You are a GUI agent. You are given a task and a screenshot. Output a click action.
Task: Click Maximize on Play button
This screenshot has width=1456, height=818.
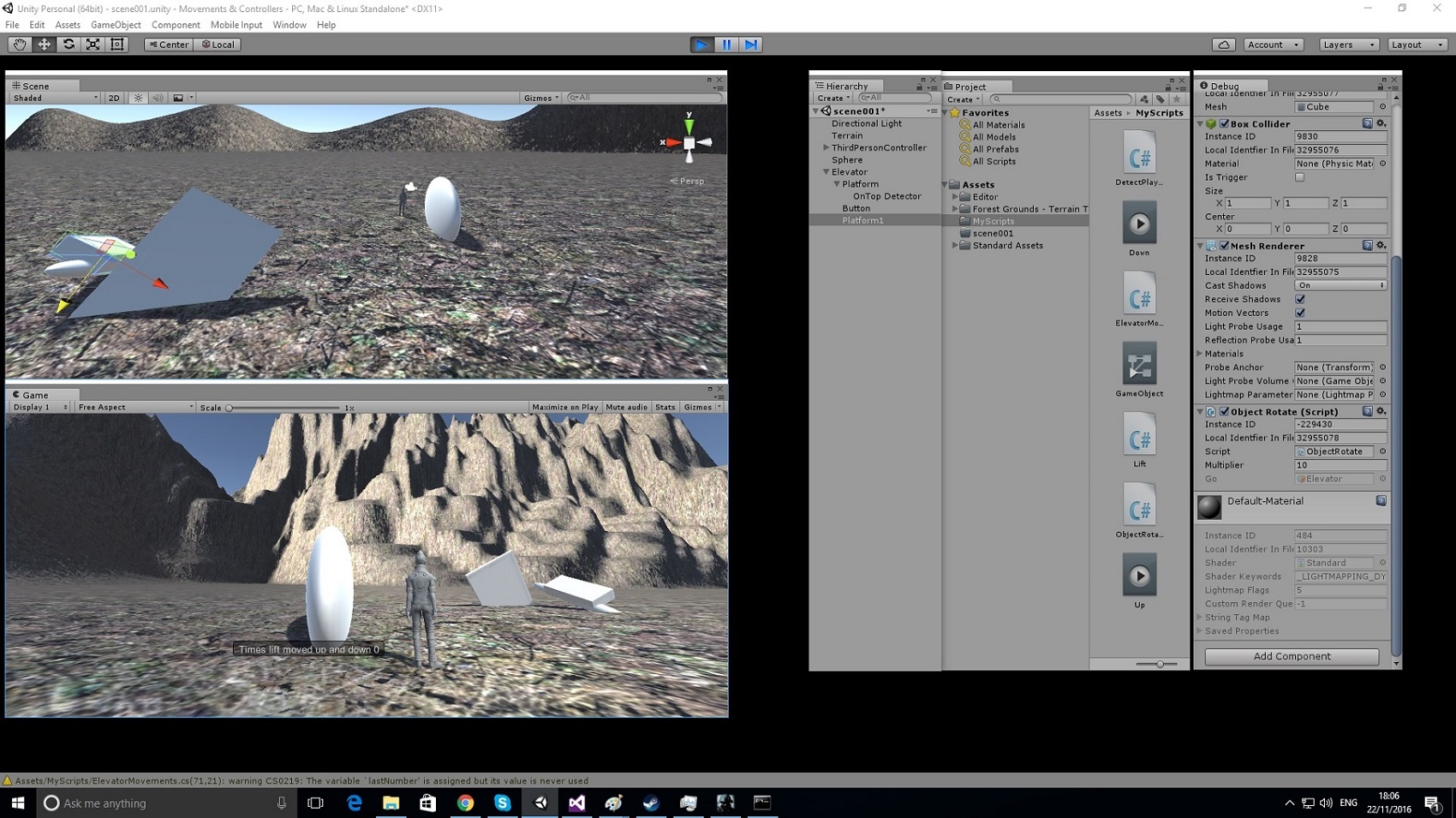coord(564,407)
